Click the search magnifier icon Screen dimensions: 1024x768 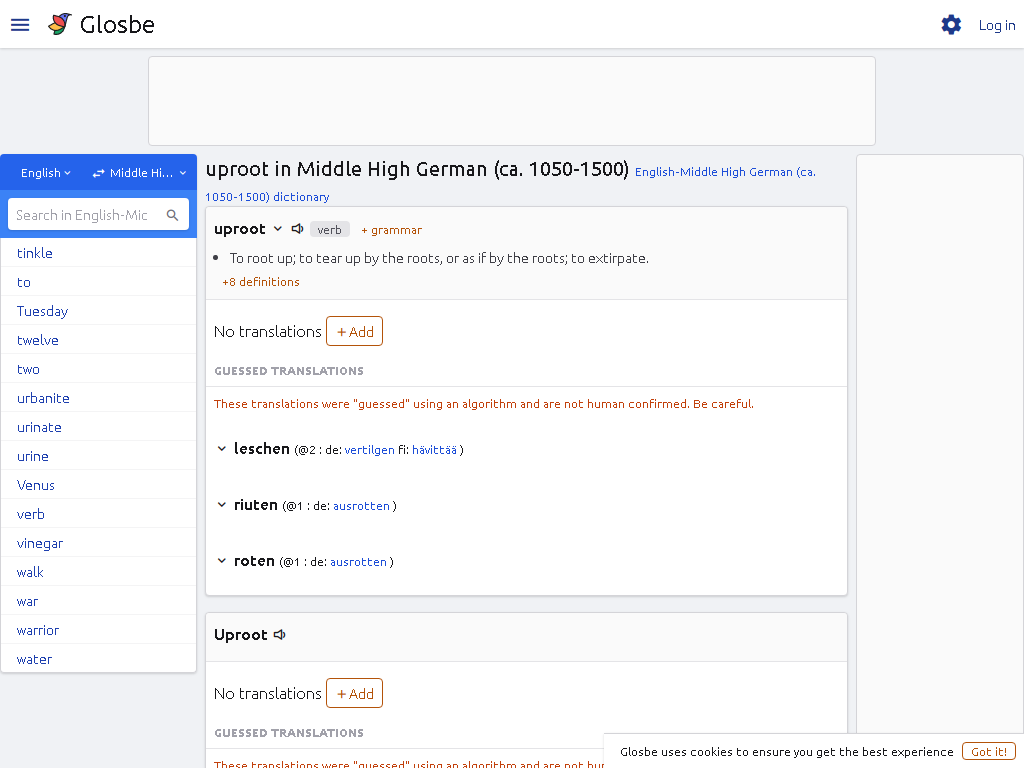[172, 215]
